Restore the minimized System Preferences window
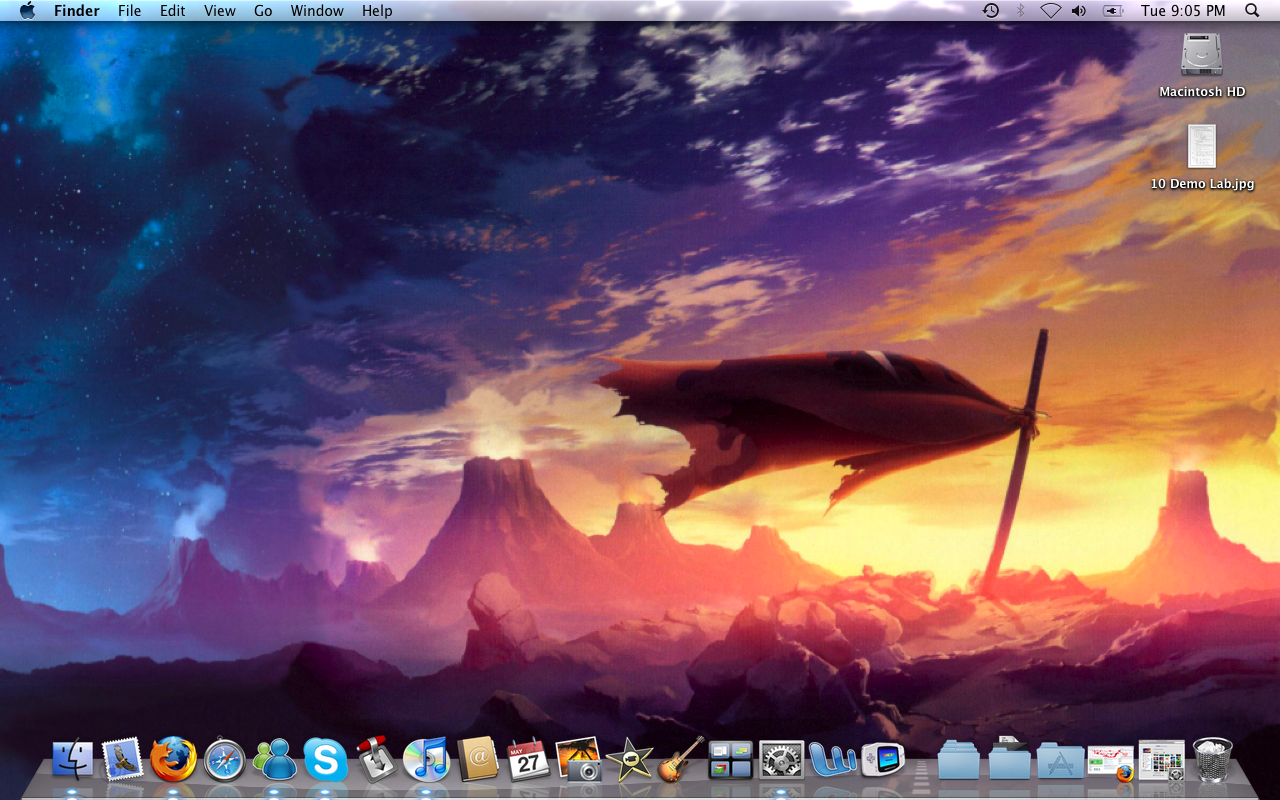 [1161, 761]
